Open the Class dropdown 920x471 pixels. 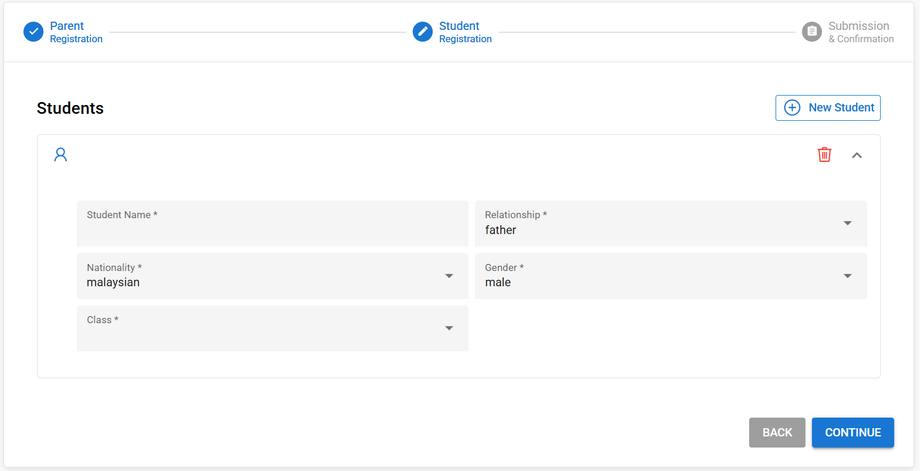pos(272,328)
